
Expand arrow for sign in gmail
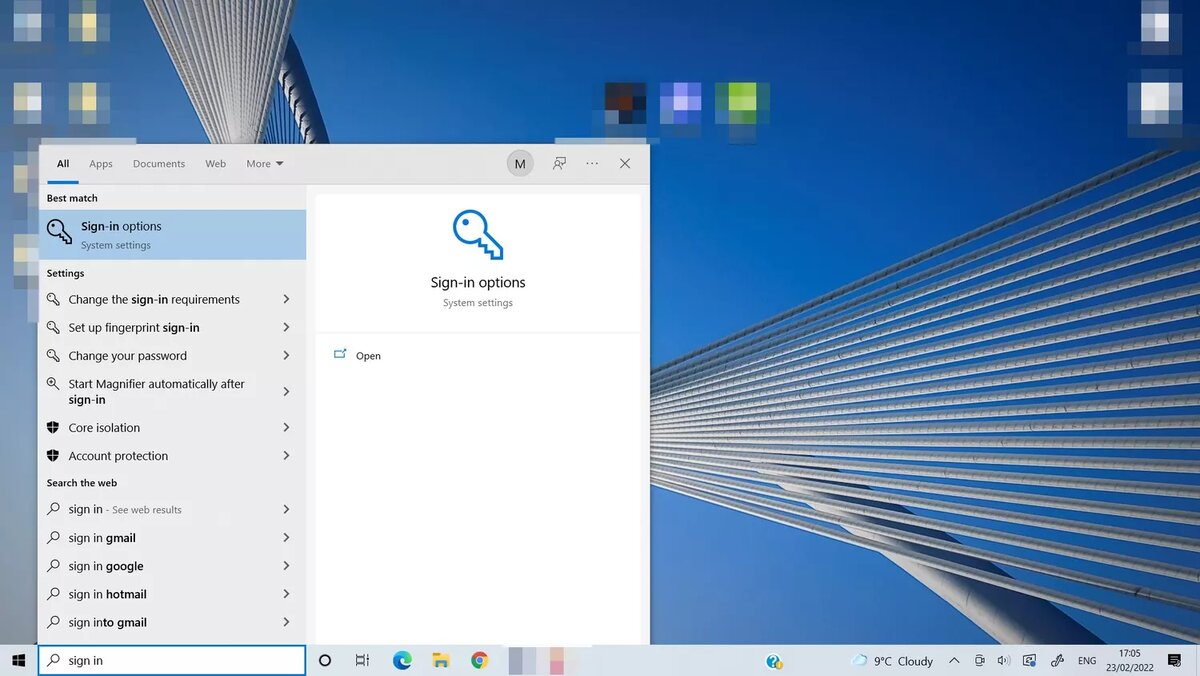pos(286,537)
